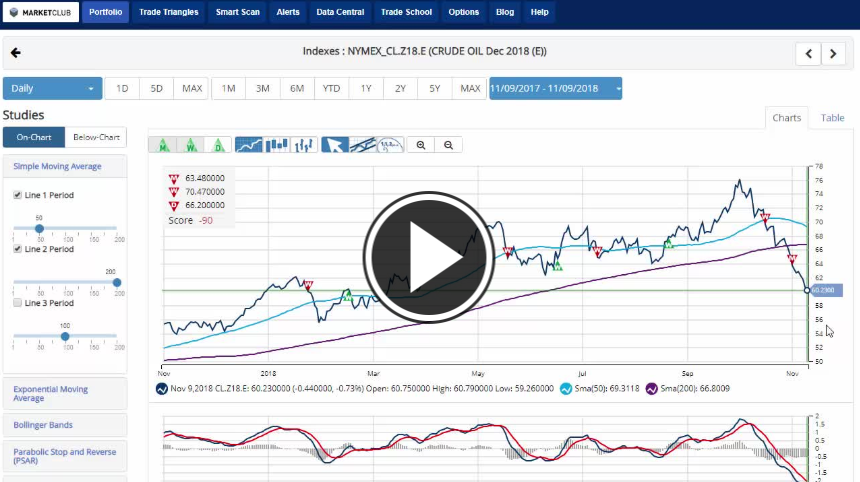Select the candlestick chart style icon
The width and height of the screenshot is (860, 482).
click(x=276, y=145)
